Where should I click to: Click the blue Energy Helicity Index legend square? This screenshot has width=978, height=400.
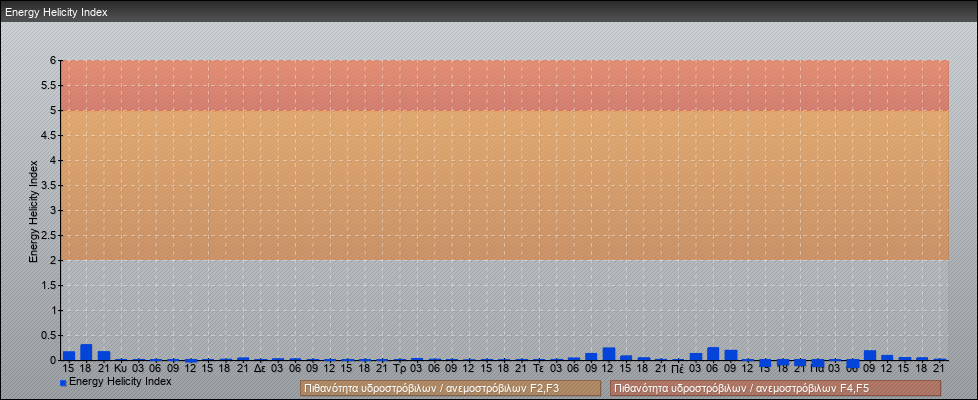pos(63,383)
